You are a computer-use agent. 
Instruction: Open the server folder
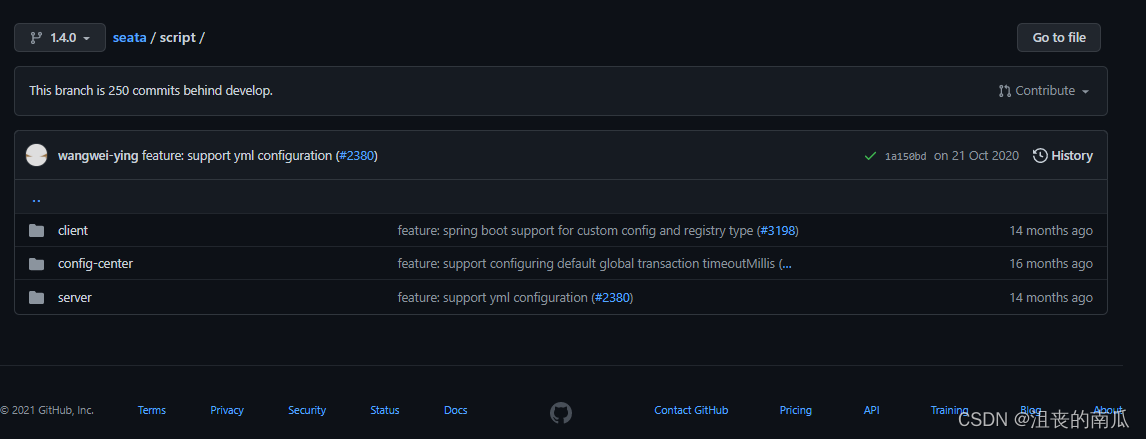75,298
